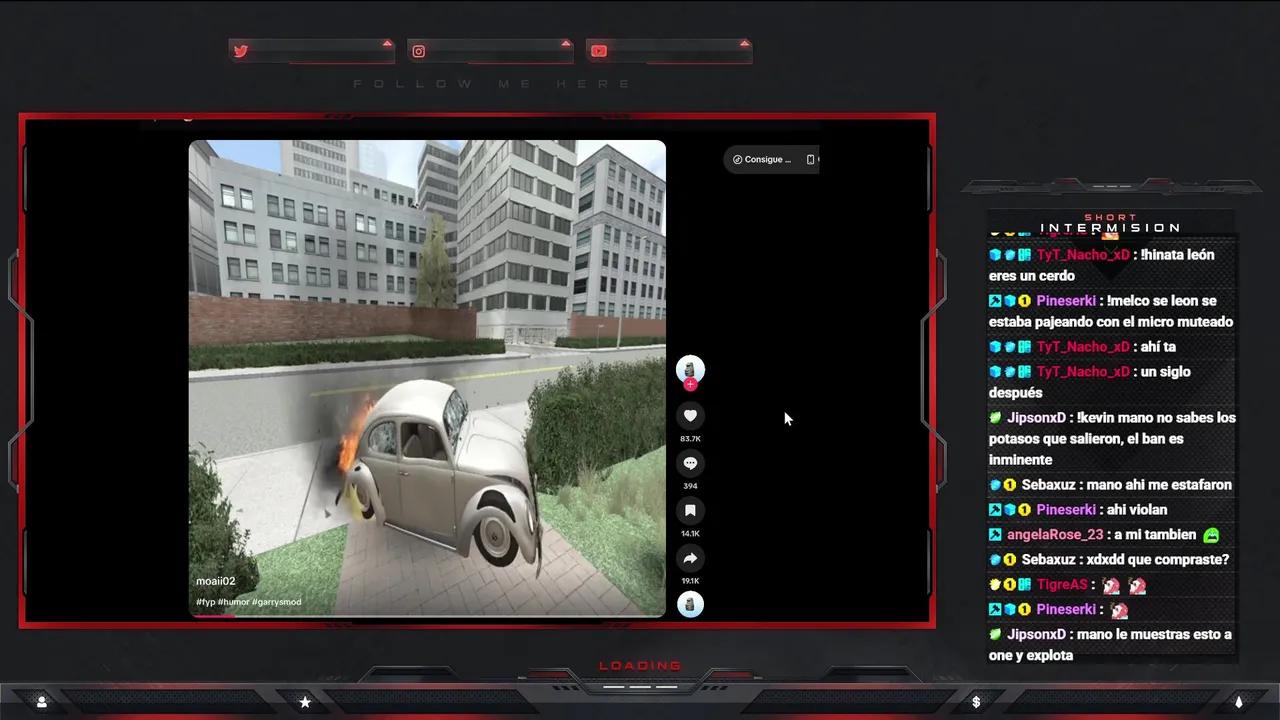Click the SHORT INTERMISION chat header
This screenshot has height=720, width=1280.
pyautogui.click(x=1110, y=223)
